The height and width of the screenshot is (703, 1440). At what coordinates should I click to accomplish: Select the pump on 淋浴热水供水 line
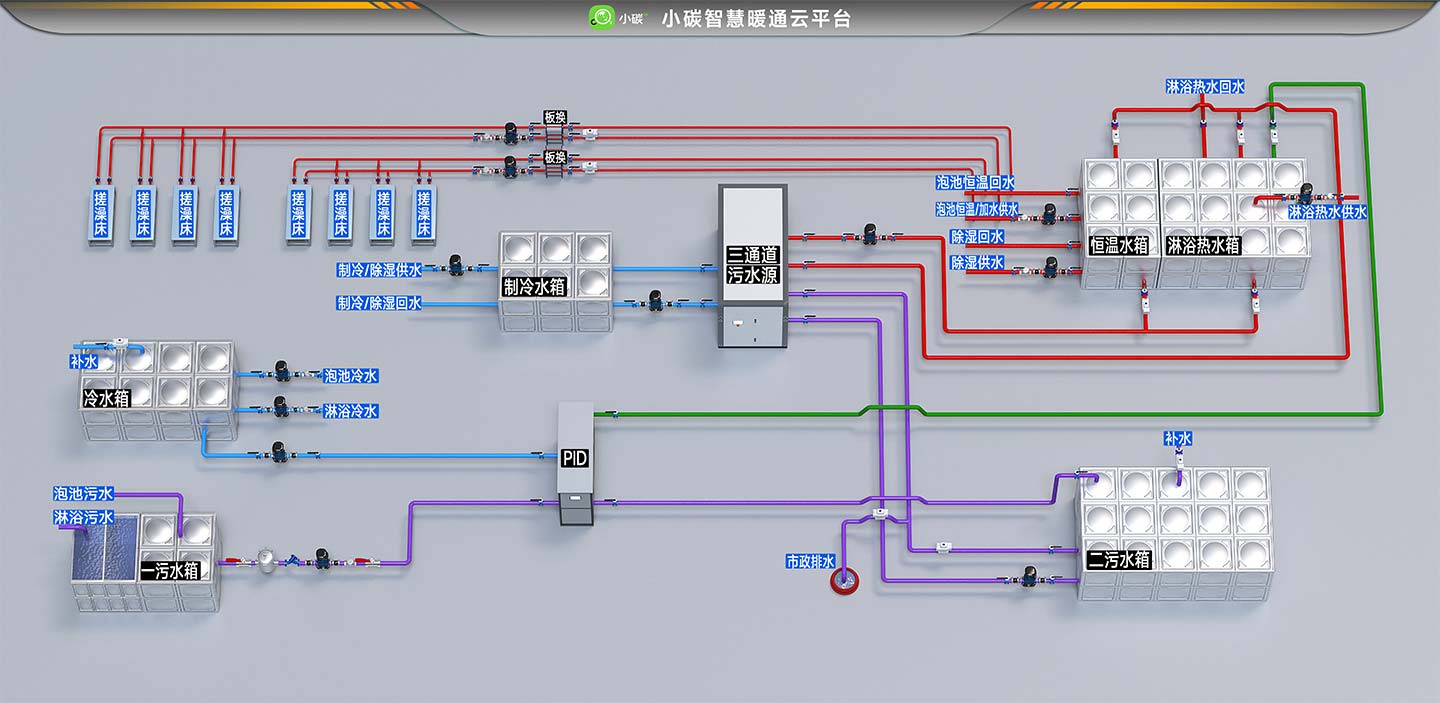coord(1306,193)
